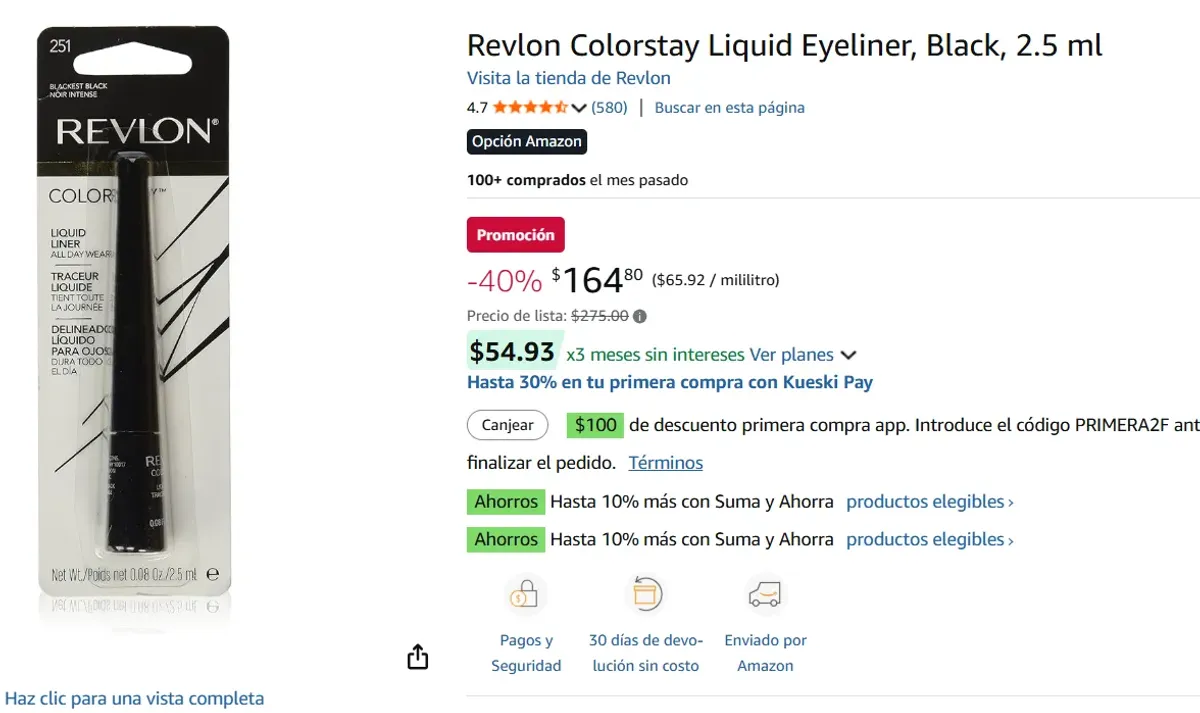Click the info icon next to Precio de lista
Viewport: 1200px width, 713px height.
637,315
